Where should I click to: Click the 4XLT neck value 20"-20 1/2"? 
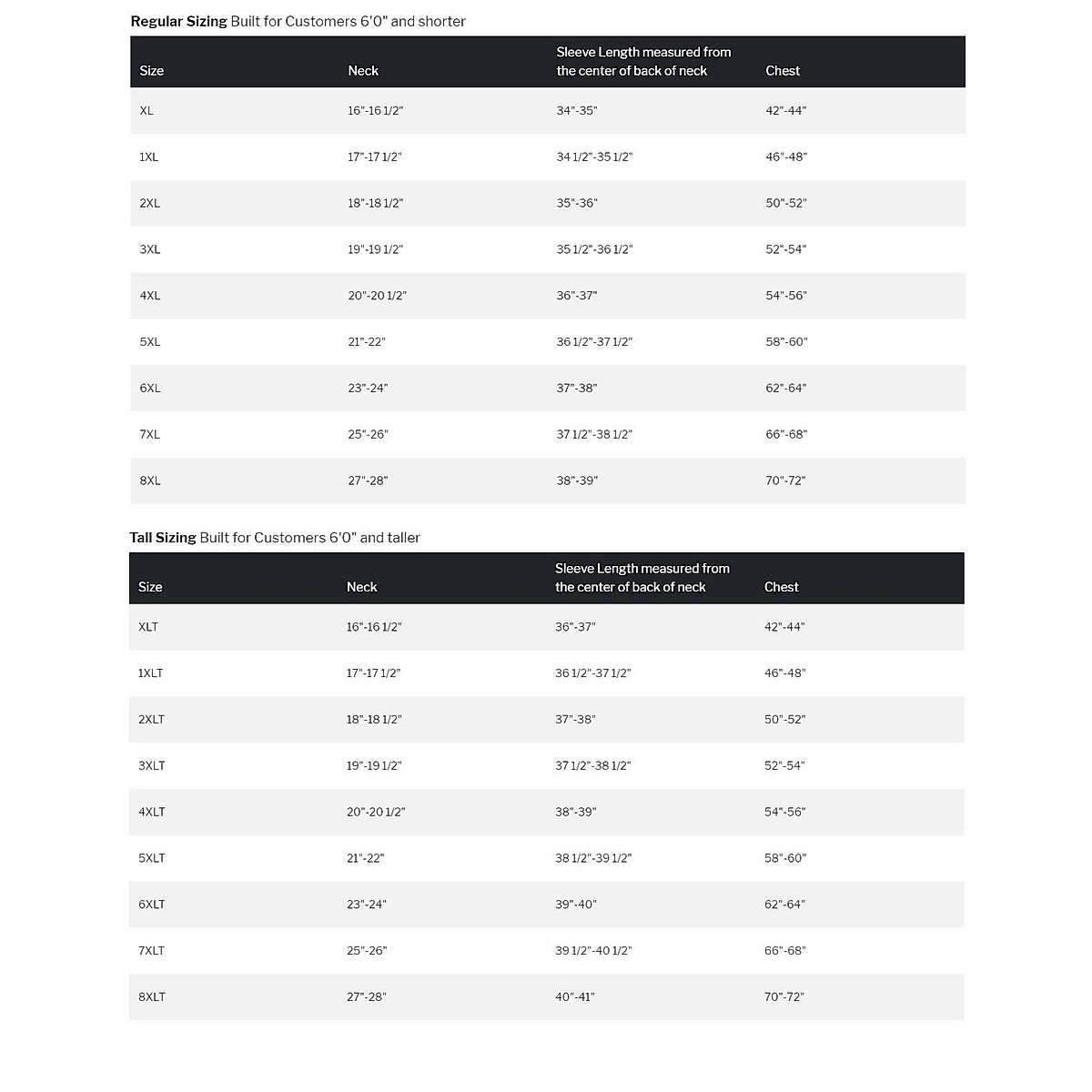click(376, 812)
